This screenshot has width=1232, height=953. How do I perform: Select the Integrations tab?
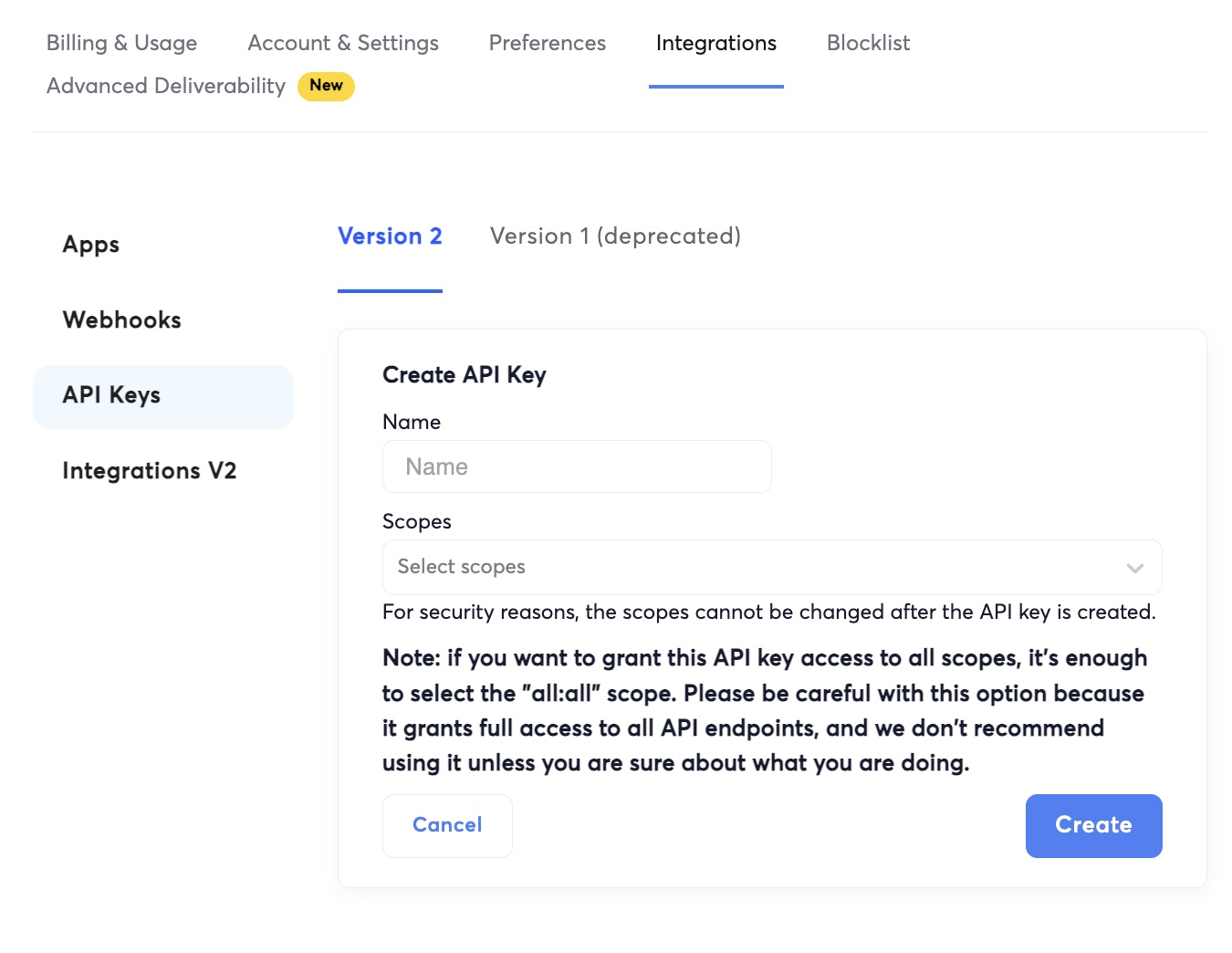click(716, 43)
